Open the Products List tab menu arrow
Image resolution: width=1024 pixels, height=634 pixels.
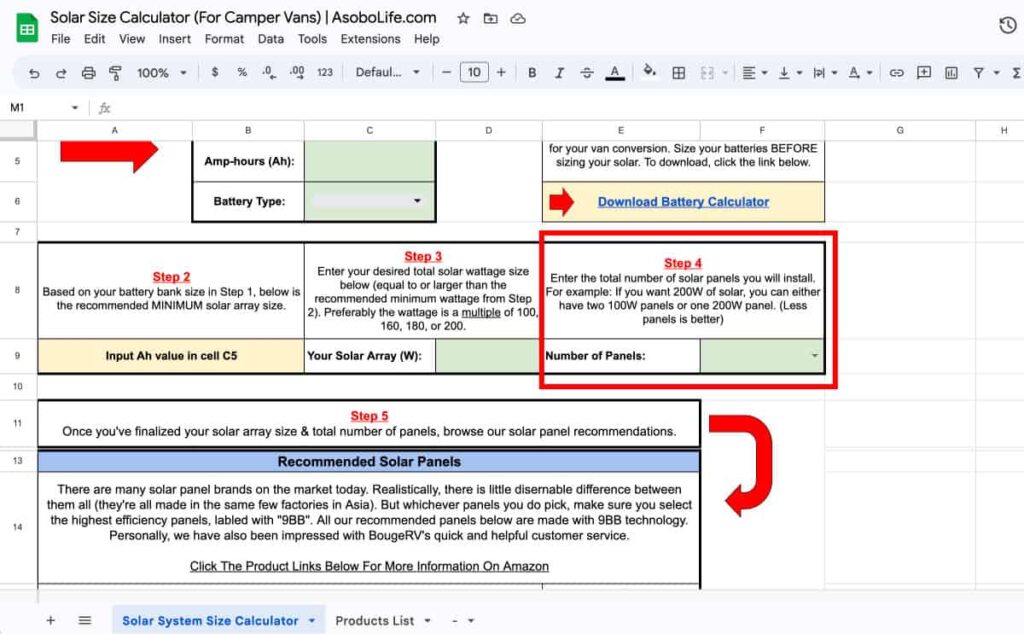coord(427,621)
